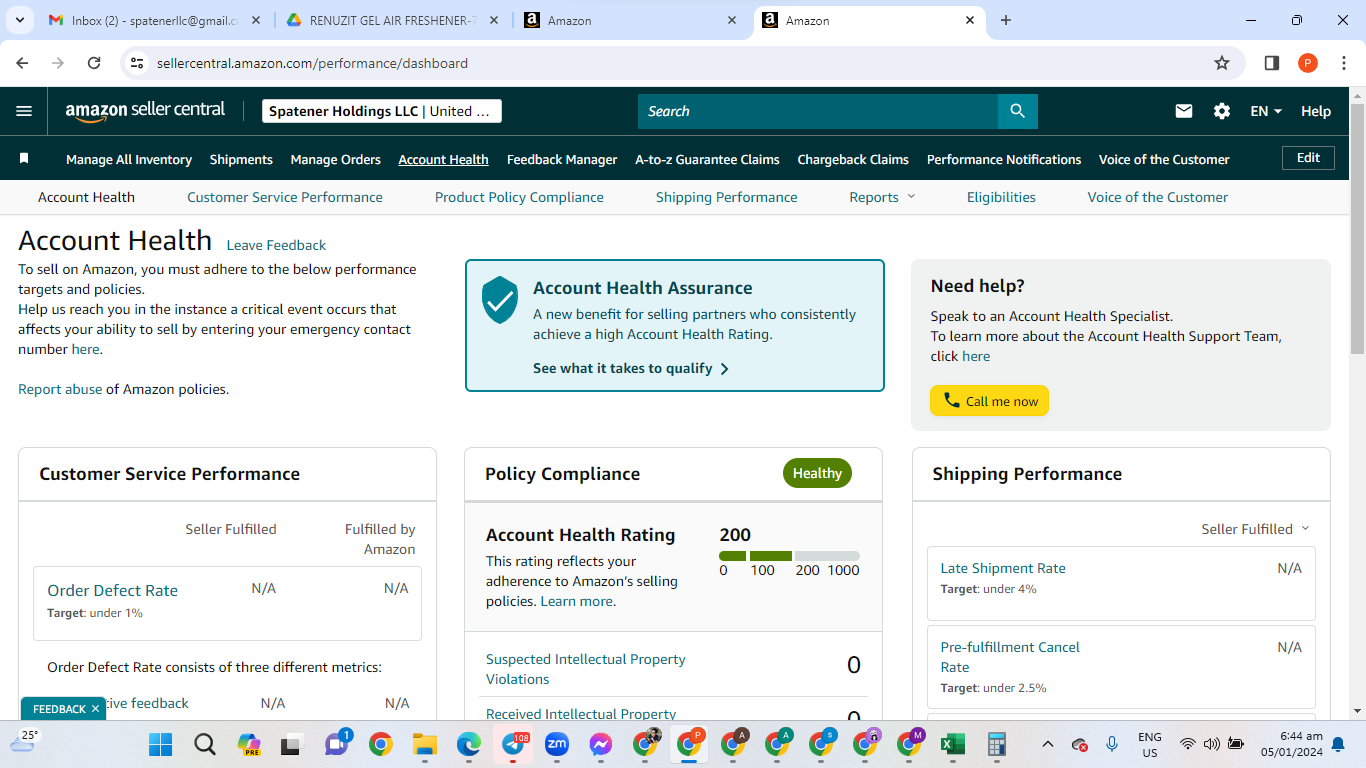
Task: Open the browser side panel icon
Action: click(1272, 63)
